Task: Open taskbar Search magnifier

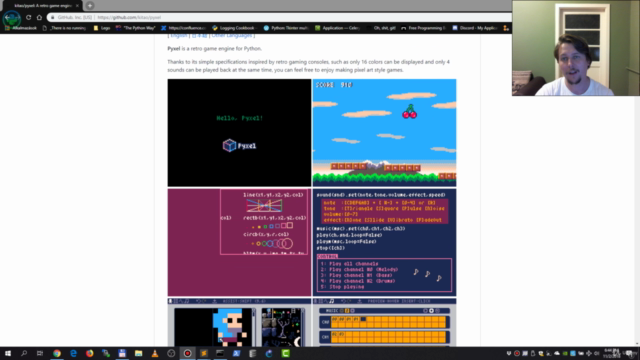Action: (x=24, y=353)
